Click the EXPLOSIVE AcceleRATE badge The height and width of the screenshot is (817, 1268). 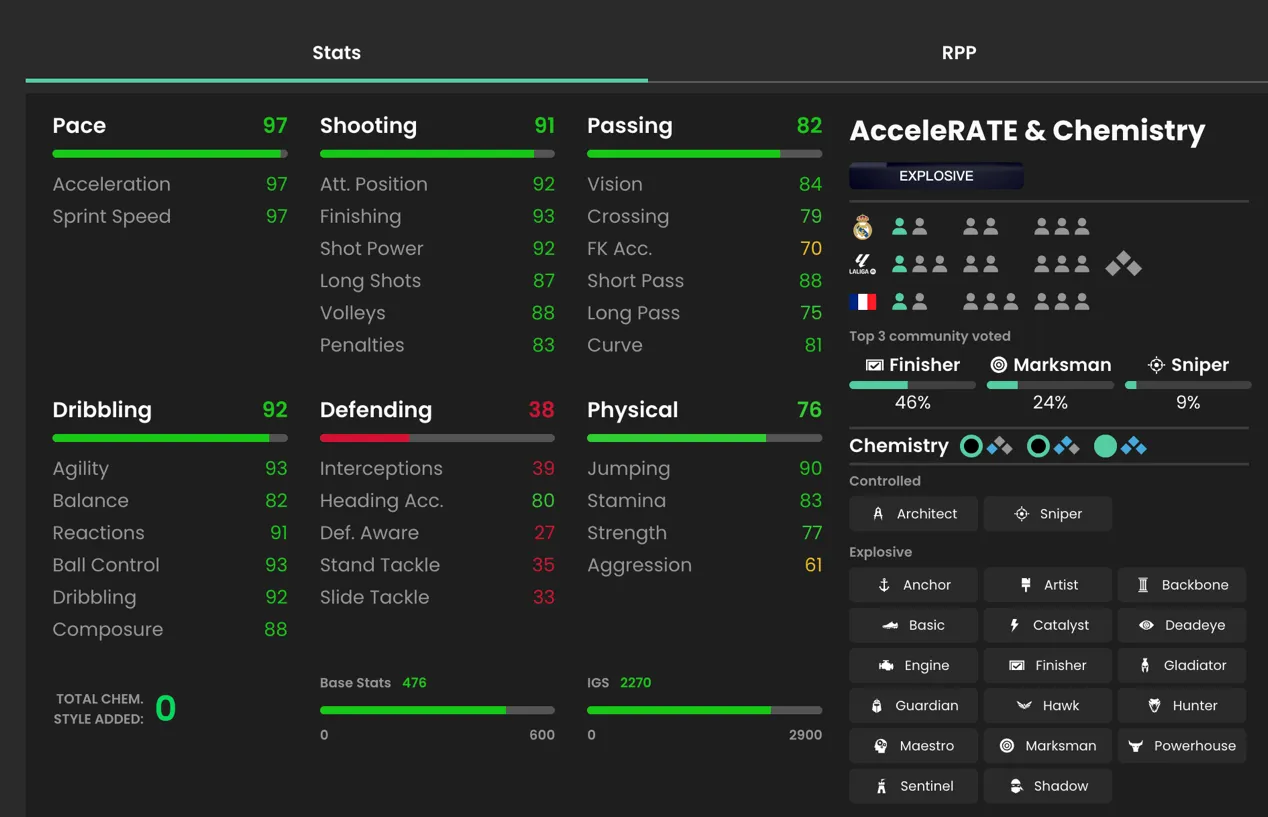(x=936, y=176)
